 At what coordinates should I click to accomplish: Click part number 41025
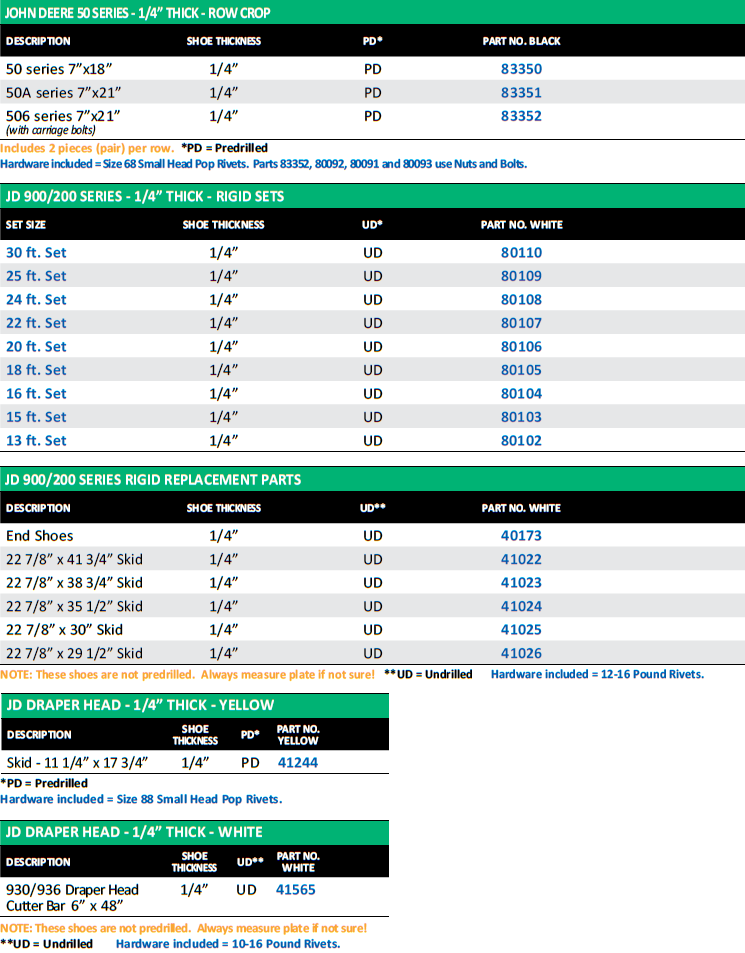point(521,630)
